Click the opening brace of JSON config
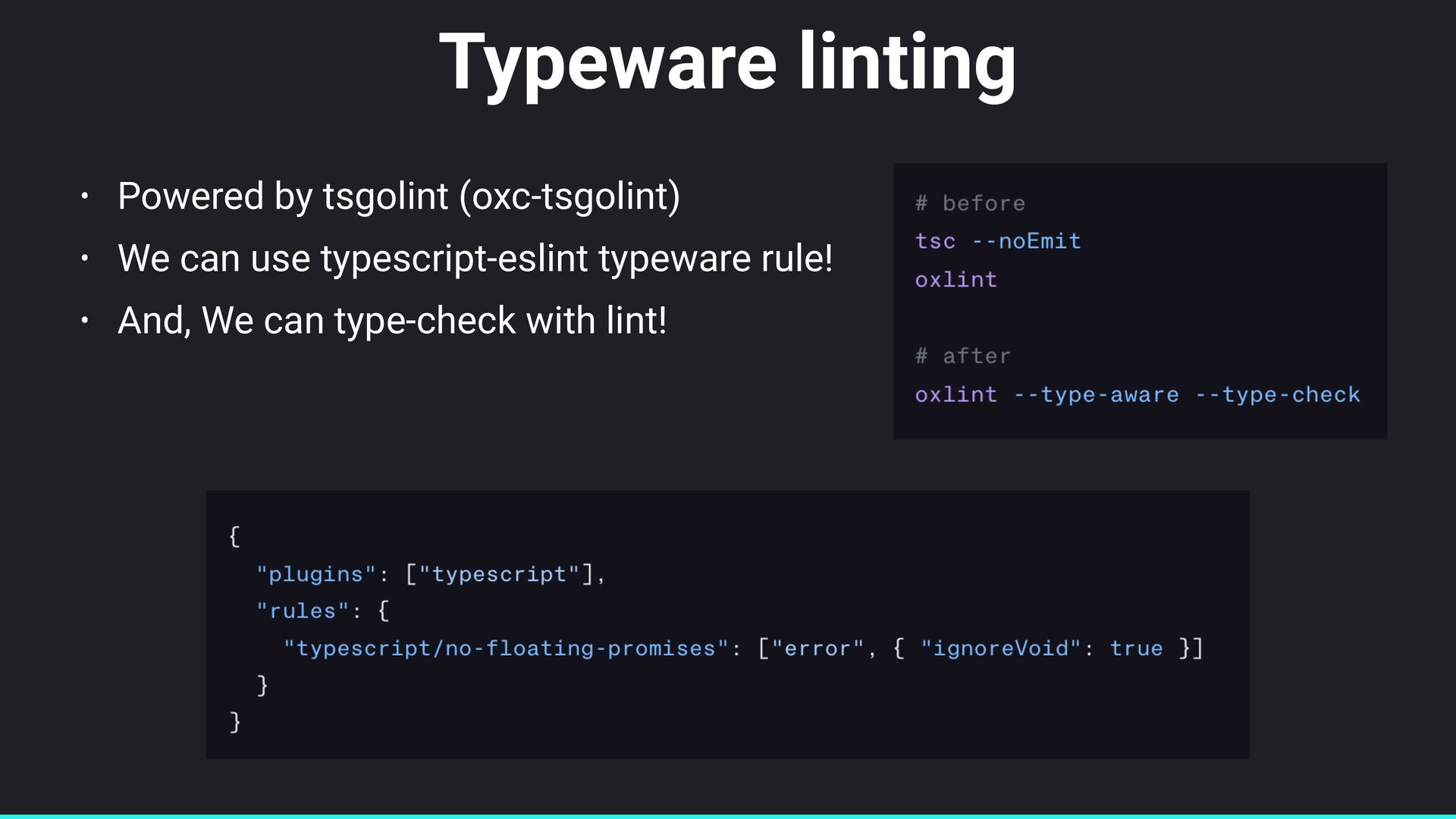This screenshot has width=1456, height=819. point(234,536)
